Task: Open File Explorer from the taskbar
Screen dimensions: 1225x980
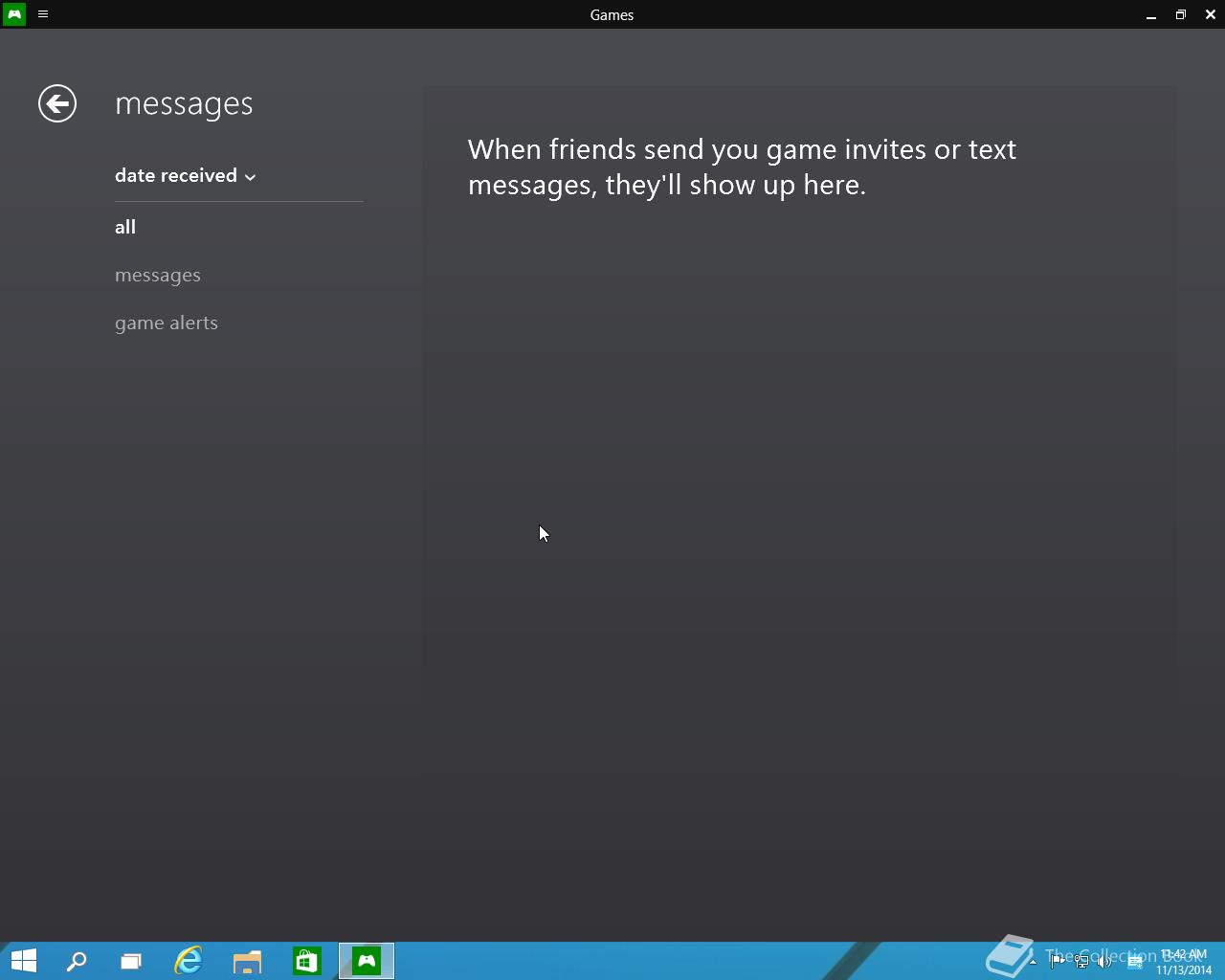Action: pyautogui.click(x=248, y=961)
